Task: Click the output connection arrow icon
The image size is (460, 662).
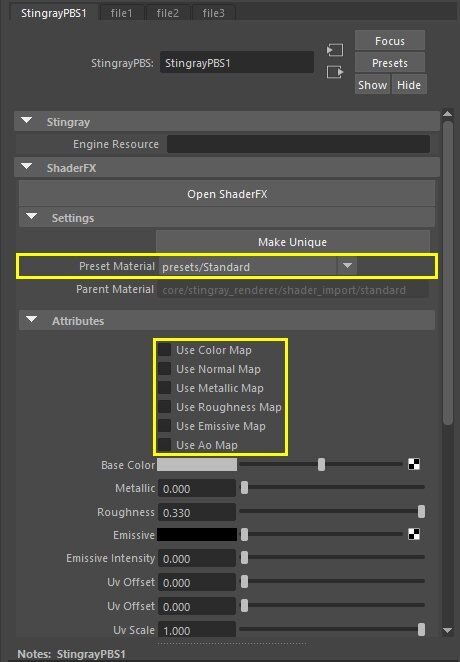Action: [335, 72]
